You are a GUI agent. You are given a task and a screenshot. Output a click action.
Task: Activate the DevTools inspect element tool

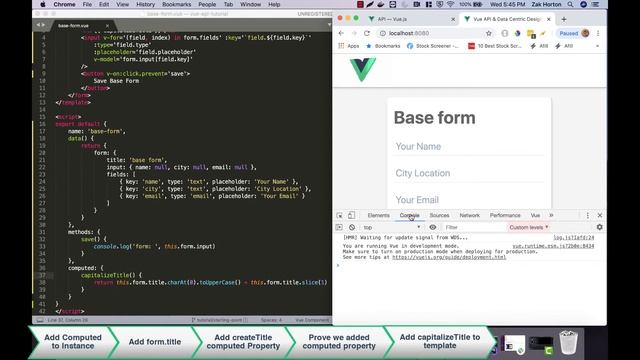point(340,215)
